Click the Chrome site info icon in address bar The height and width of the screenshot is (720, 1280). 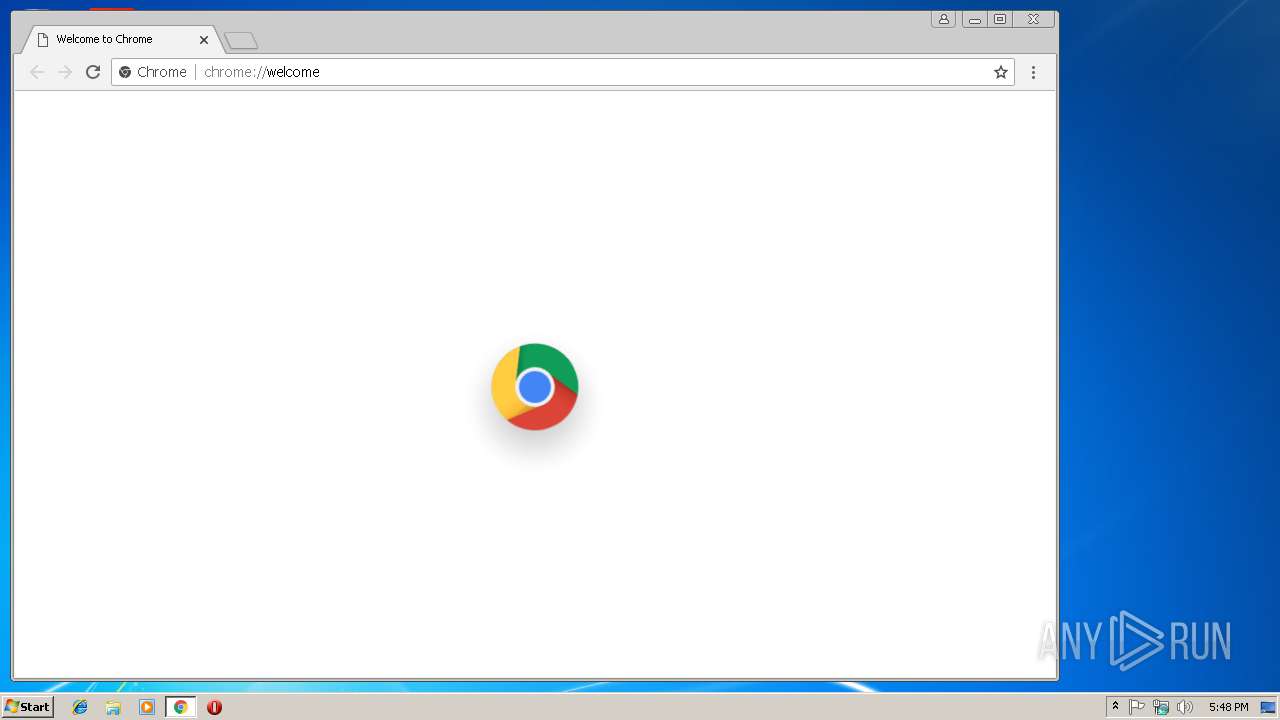(x=125, y=72)
